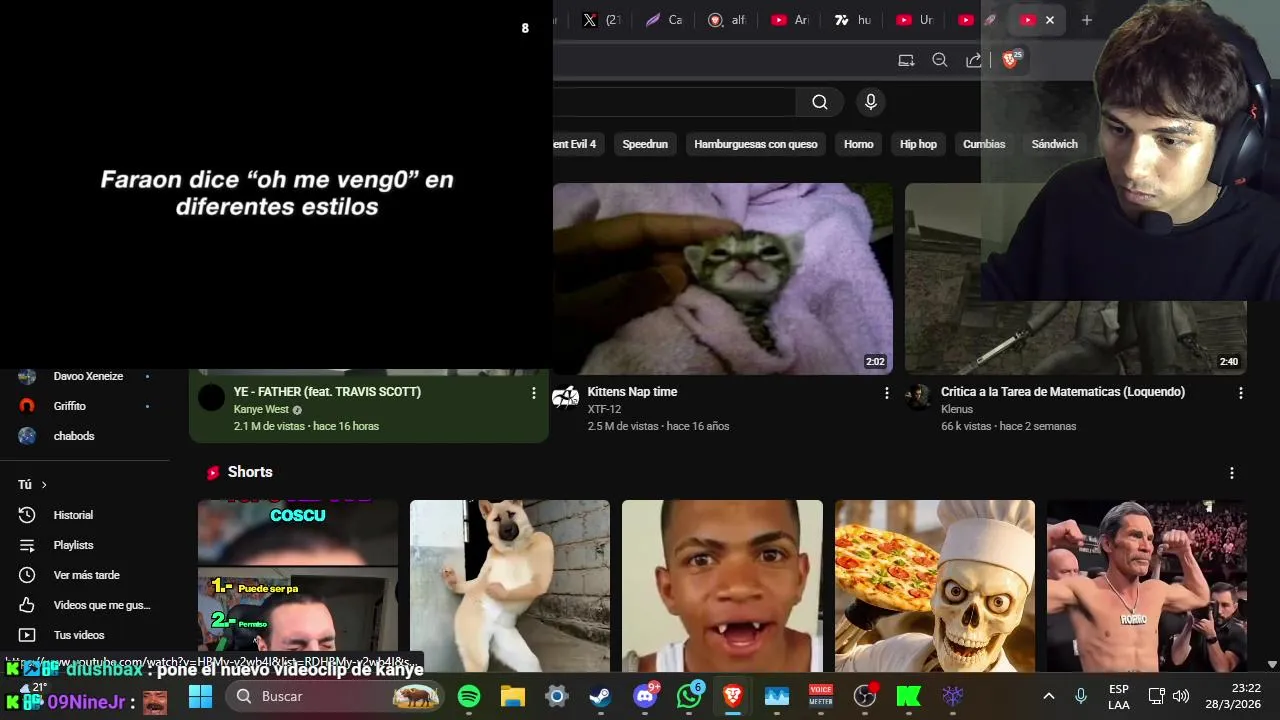Switch to the 'Ca' feather-icon browser tab
This screenshot has height=720, width=1280.
click(x=665, y=20)
